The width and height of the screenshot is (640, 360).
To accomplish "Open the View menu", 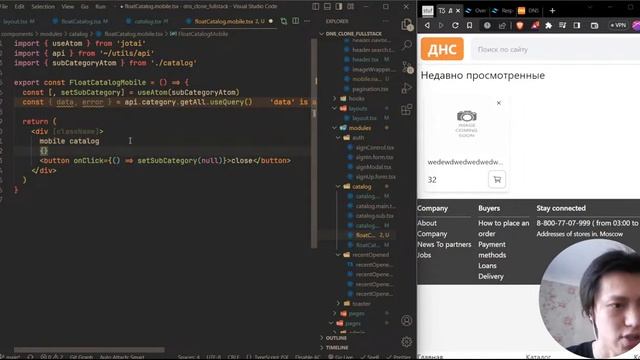I will pyautogui.click(x=68, y=7).
